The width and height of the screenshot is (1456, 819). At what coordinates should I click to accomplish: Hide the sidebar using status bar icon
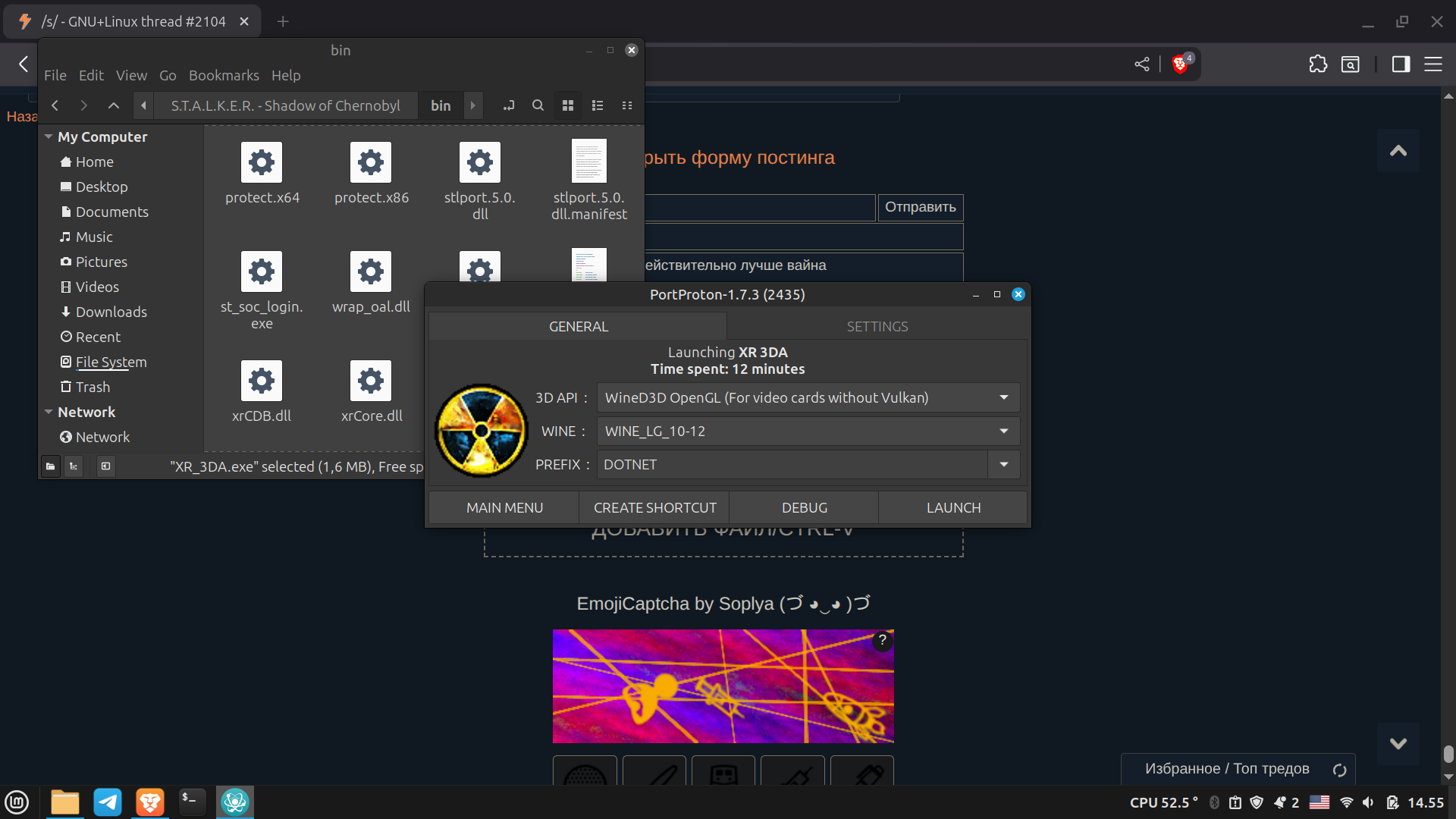coord(106,466)
